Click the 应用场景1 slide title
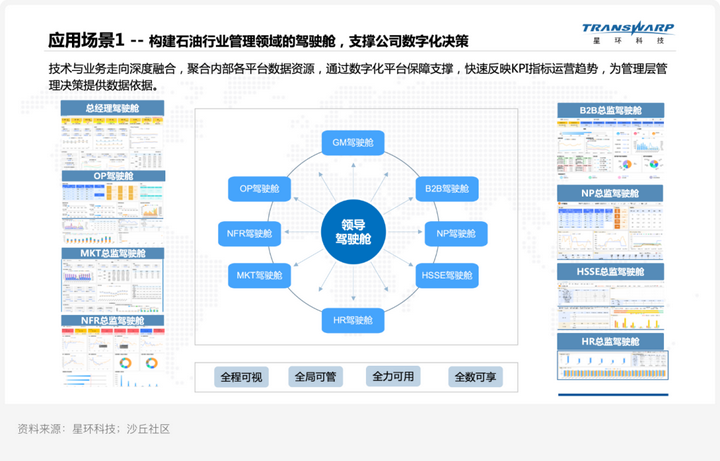 259,41
